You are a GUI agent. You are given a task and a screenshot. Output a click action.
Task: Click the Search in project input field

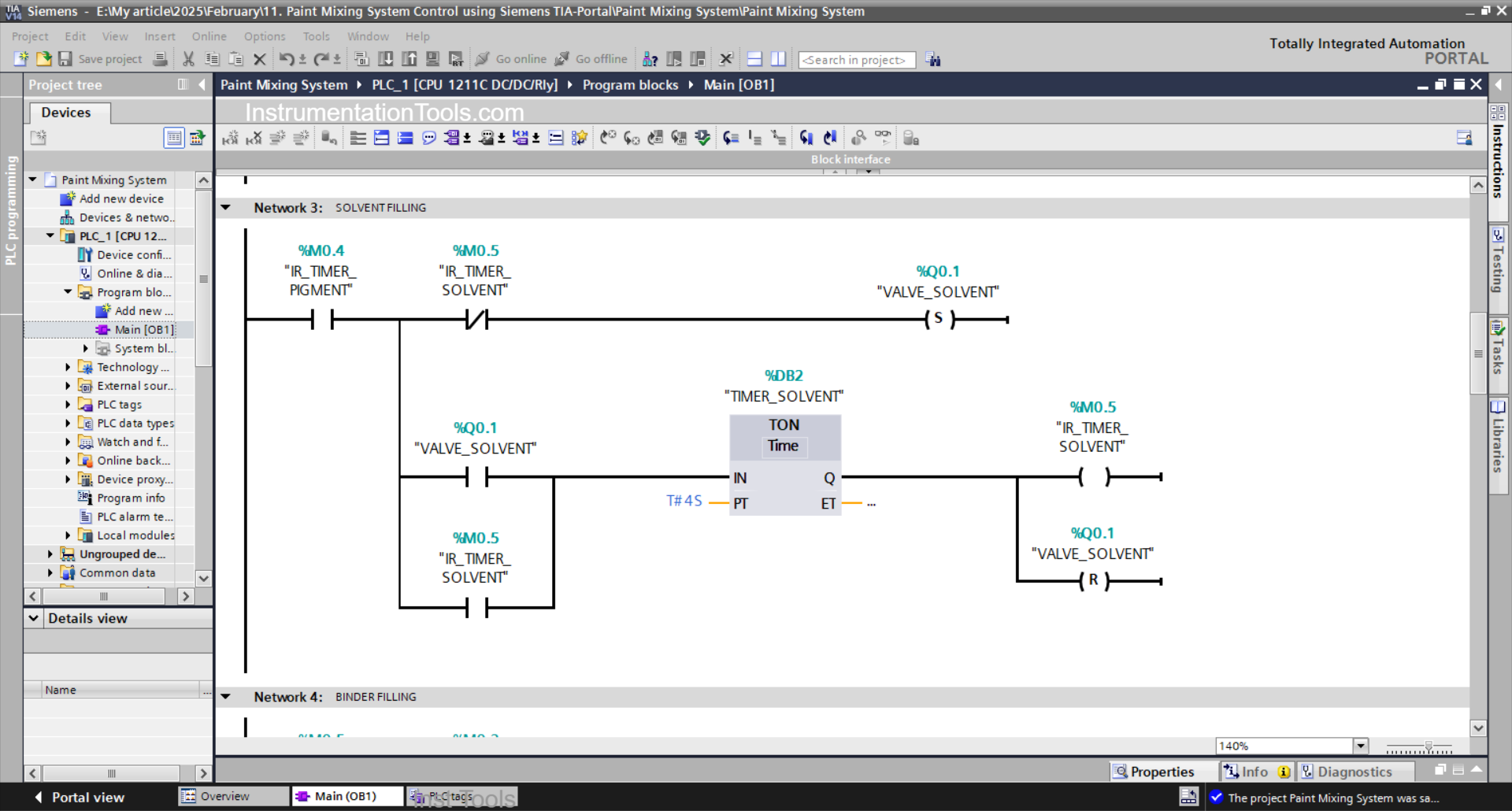857,59
